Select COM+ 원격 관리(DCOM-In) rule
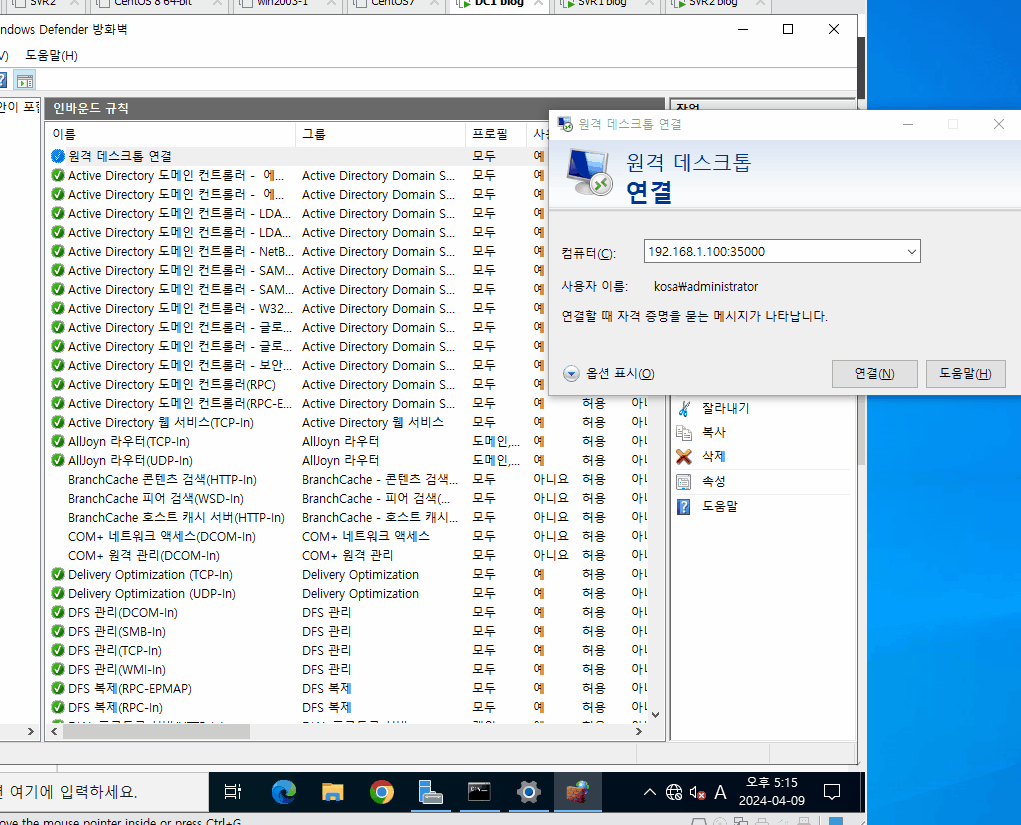The height and width of the screenshot is (825, 1021). [x=144, y=555]
